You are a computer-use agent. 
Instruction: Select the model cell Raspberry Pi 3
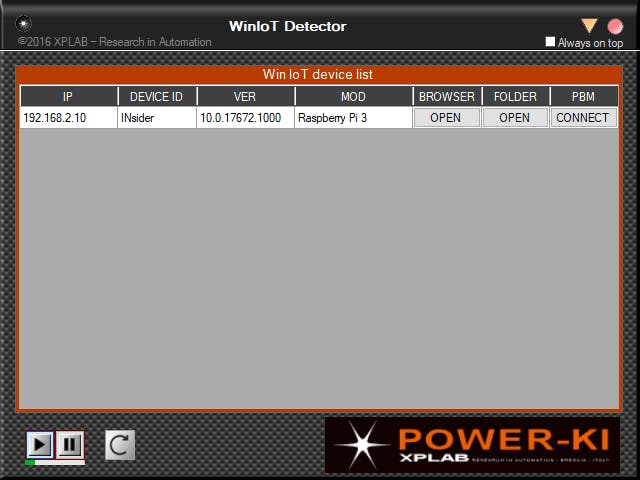(x=353, y=118)
